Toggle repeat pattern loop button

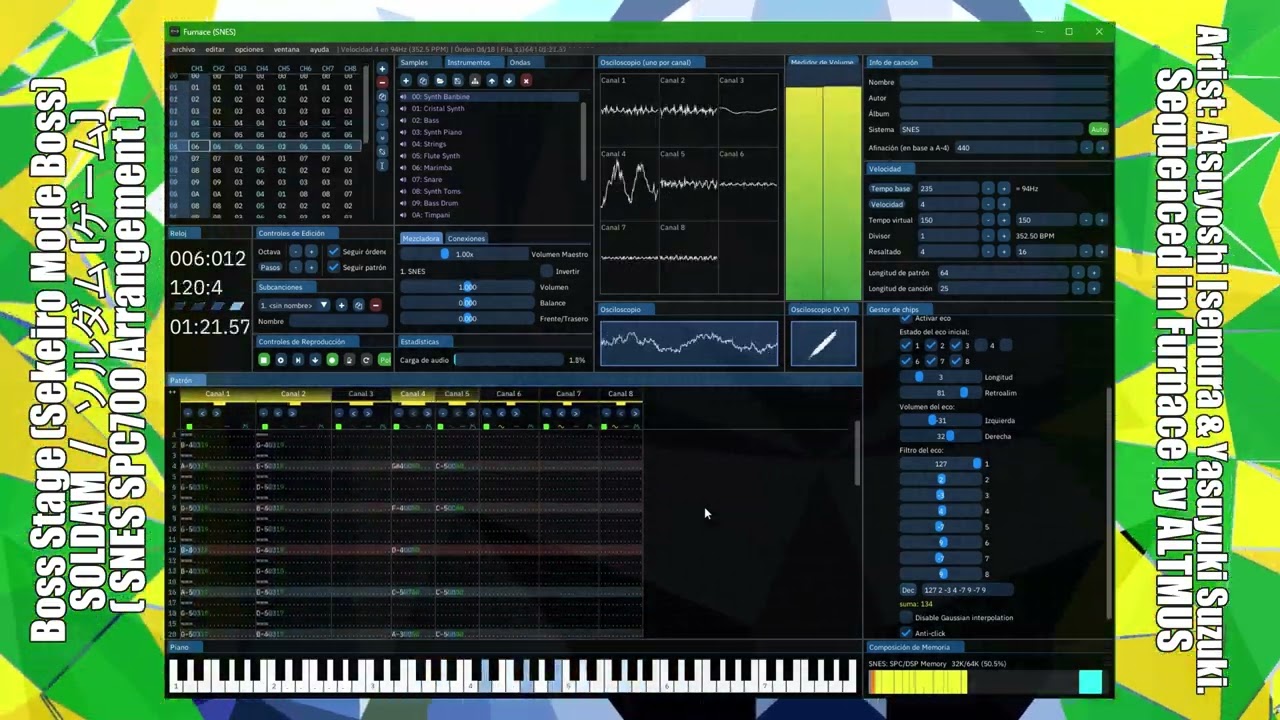click(x=366, y=360)
